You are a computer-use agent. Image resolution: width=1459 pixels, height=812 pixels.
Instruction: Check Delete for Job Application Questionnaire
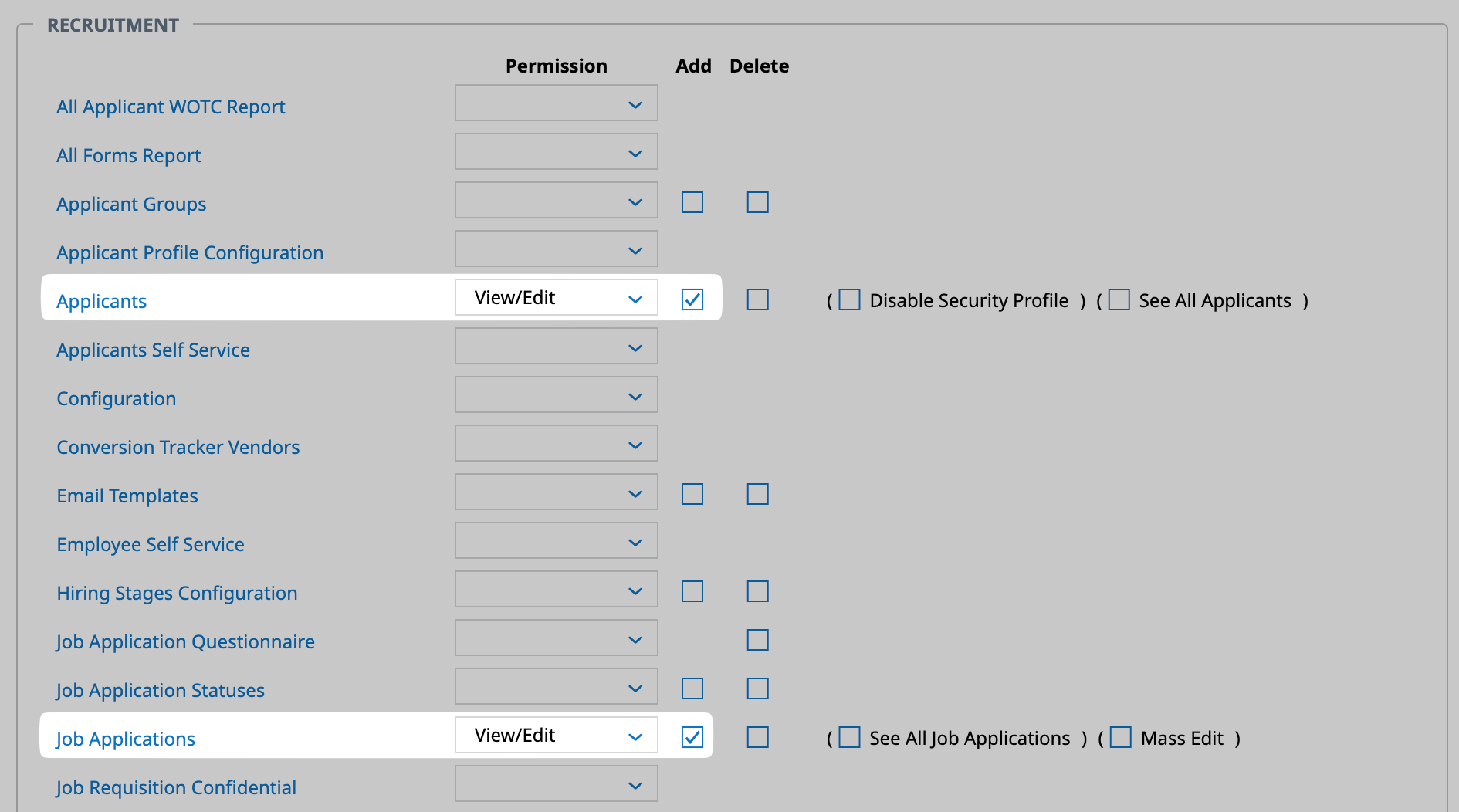point(757,640)
